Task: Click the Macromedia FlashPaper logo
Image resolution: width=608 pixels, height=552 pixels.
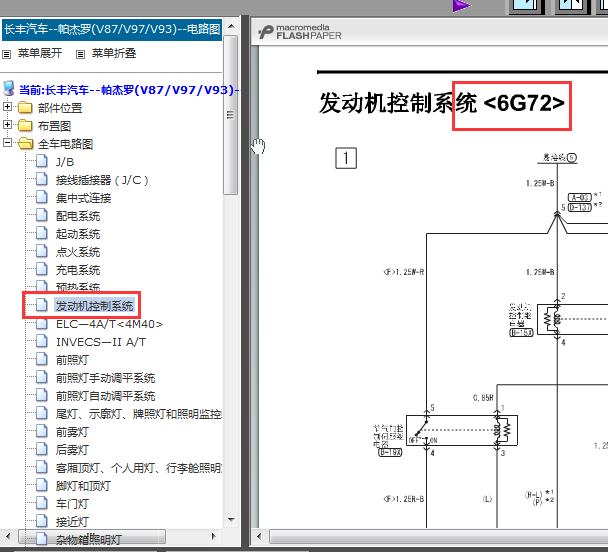Action: pos(300,32)
